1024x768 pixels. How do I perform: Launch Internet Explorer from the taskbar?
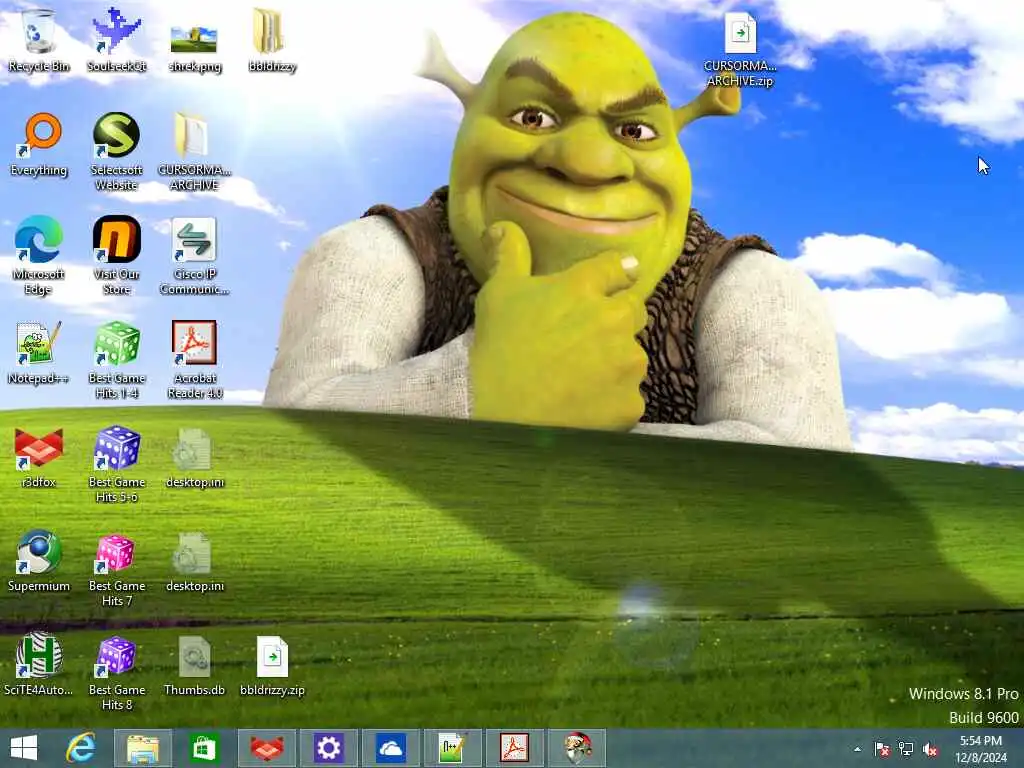click(x=80, y=748)
